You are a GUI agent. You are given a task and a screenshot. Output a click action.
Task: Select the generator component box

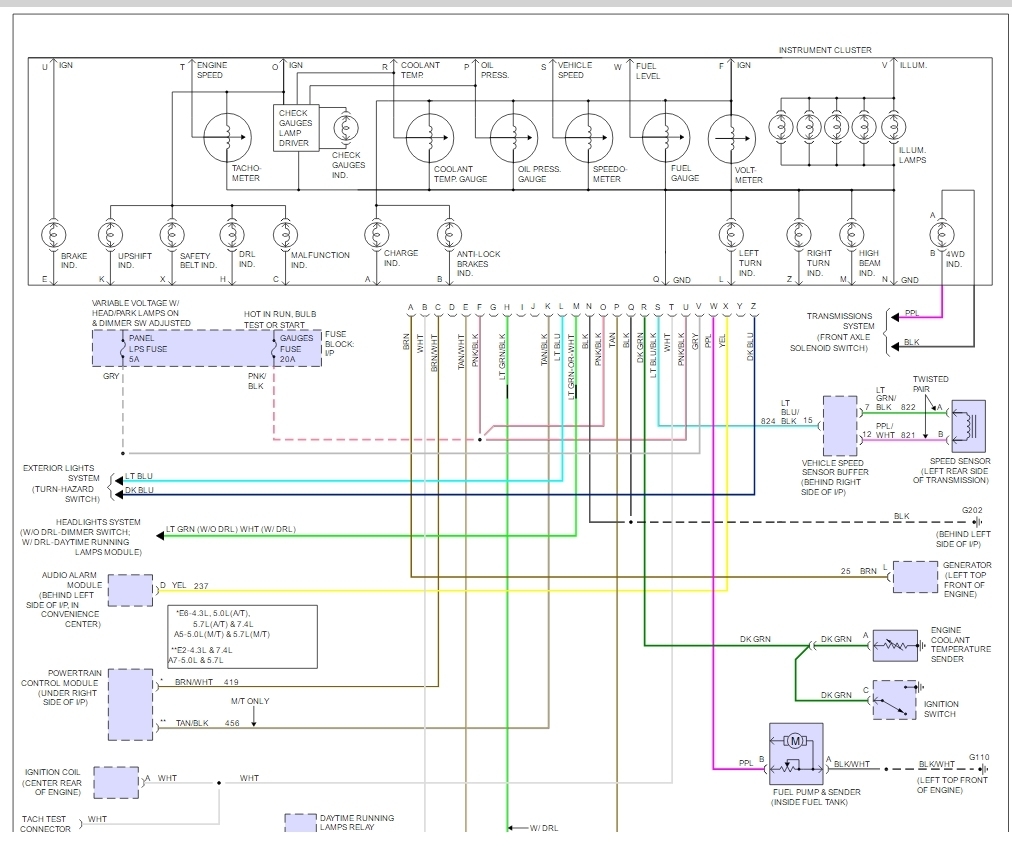point(915,577)
